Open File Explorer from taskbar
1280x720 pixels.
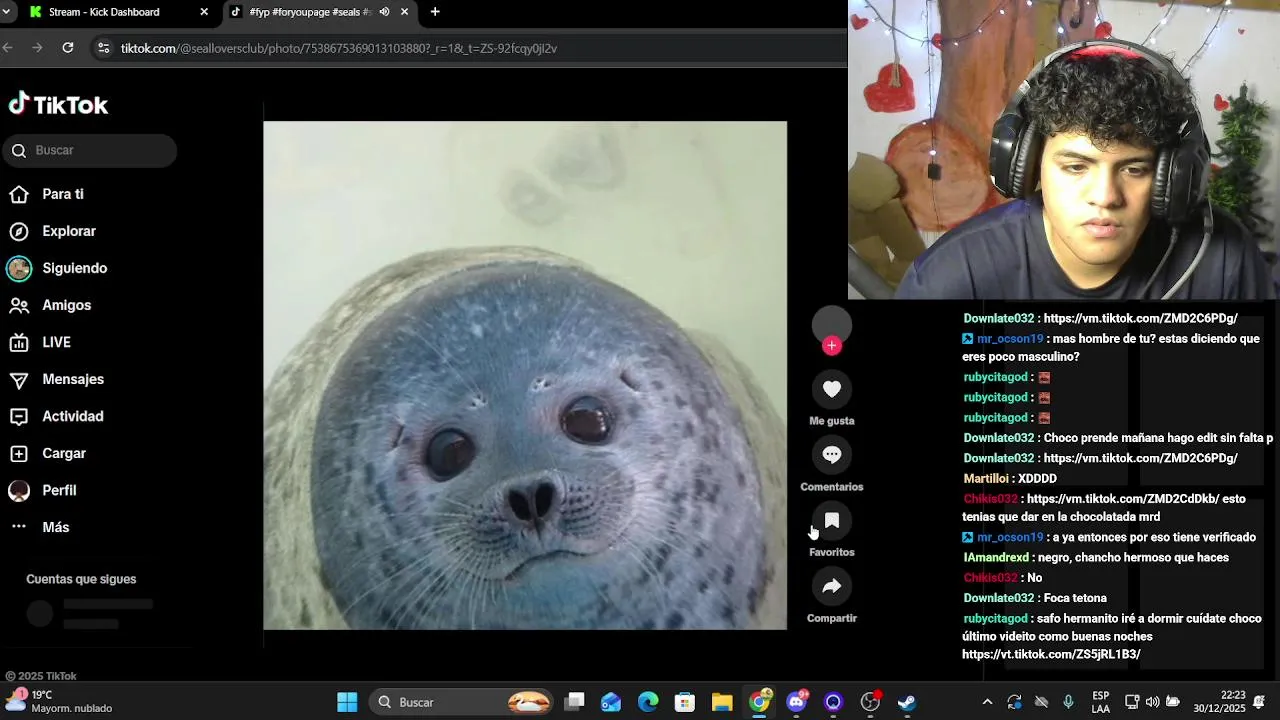pos(722,702)
